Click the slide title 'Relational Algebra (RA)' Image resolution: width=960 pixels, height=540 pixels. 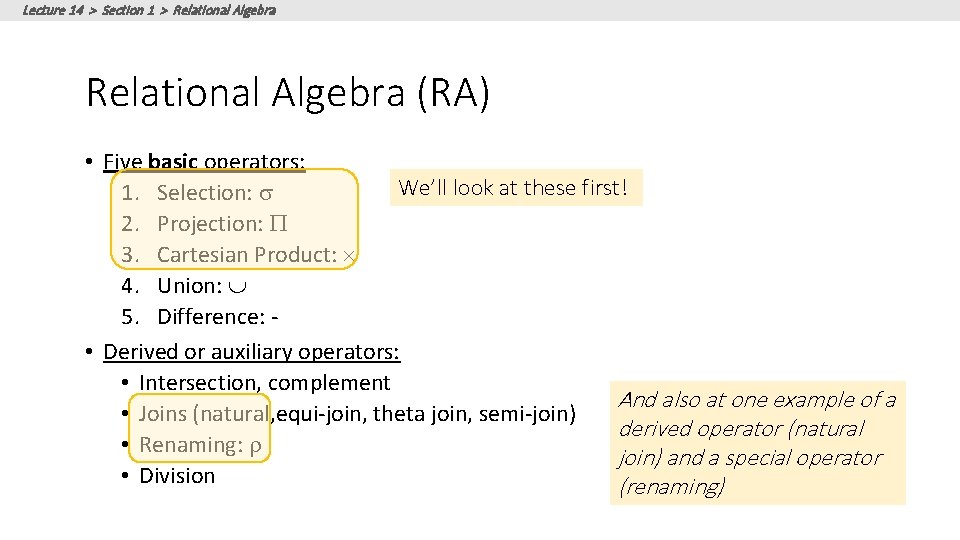288,92
